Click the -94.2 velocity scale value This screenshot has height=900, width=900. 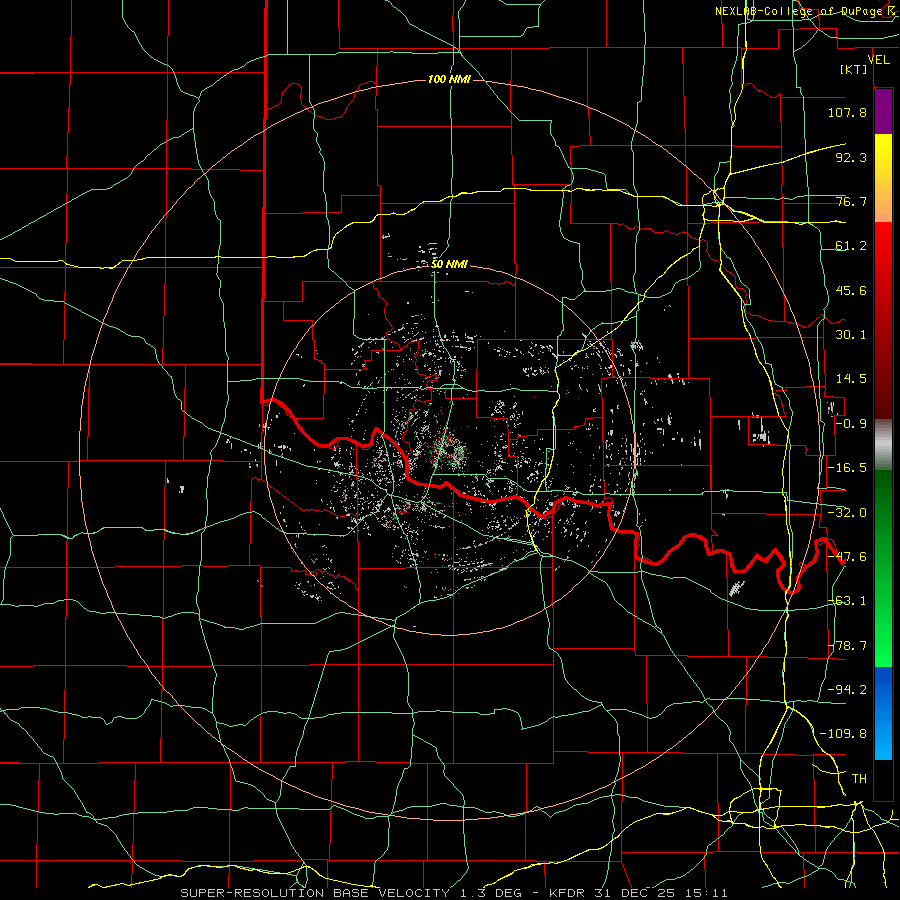click(x=847, y=689)
